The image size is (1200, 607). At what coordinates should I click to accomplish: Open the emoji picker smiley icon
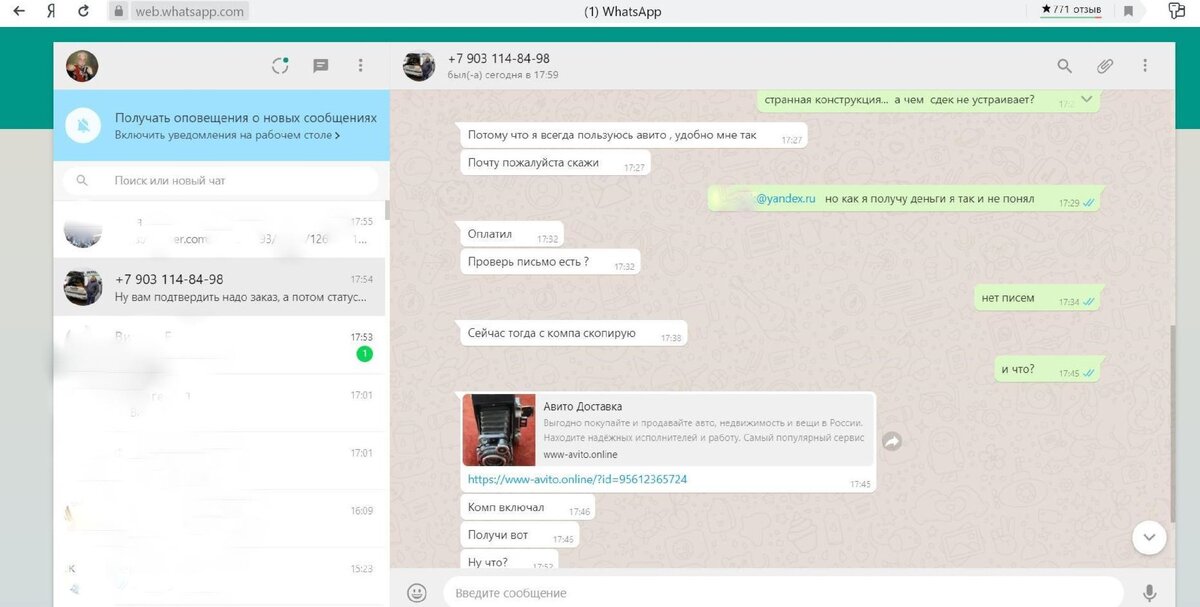pos(417,592)
